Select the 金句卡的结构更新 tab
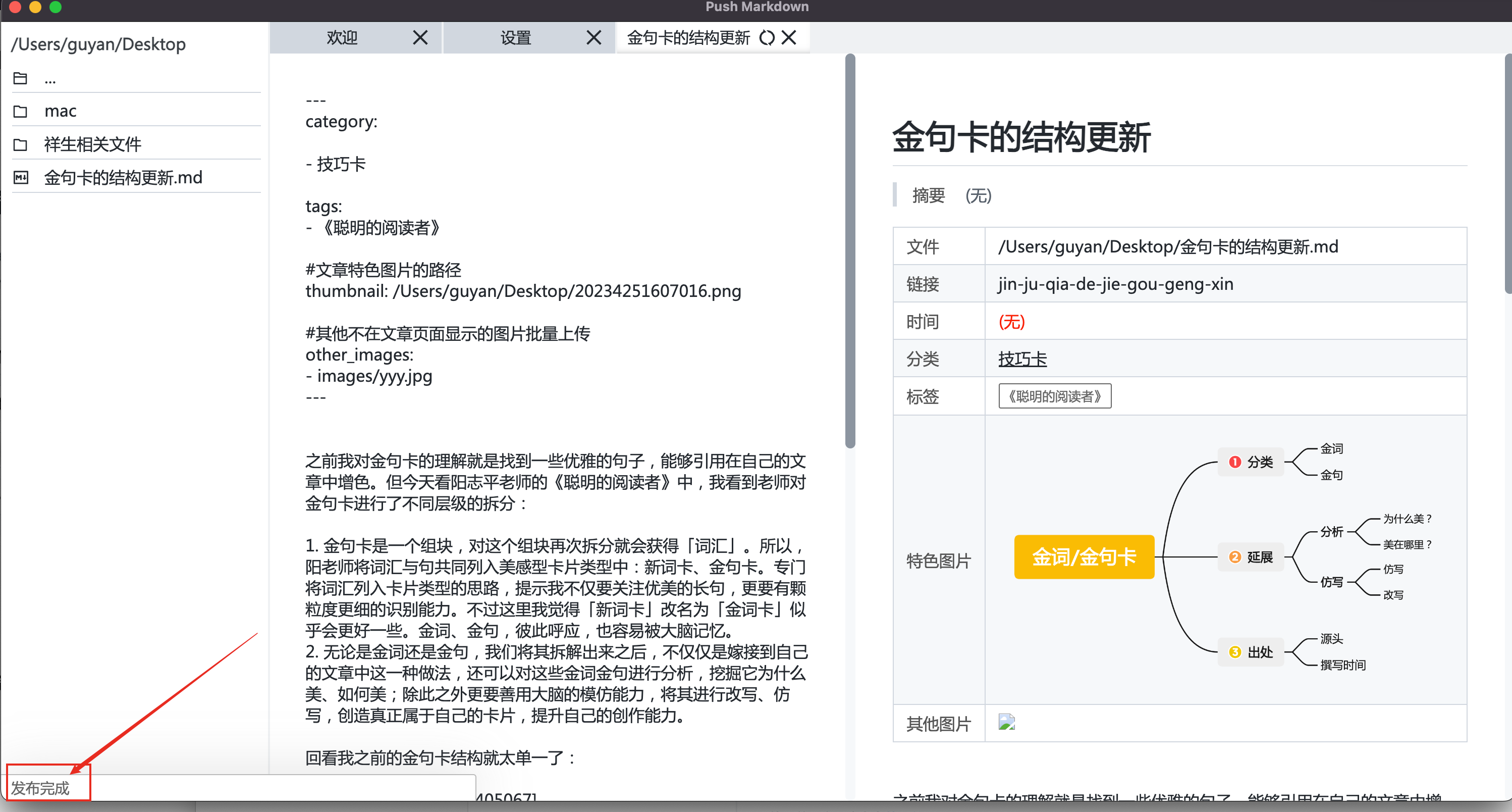 click(x=688, y=37)
